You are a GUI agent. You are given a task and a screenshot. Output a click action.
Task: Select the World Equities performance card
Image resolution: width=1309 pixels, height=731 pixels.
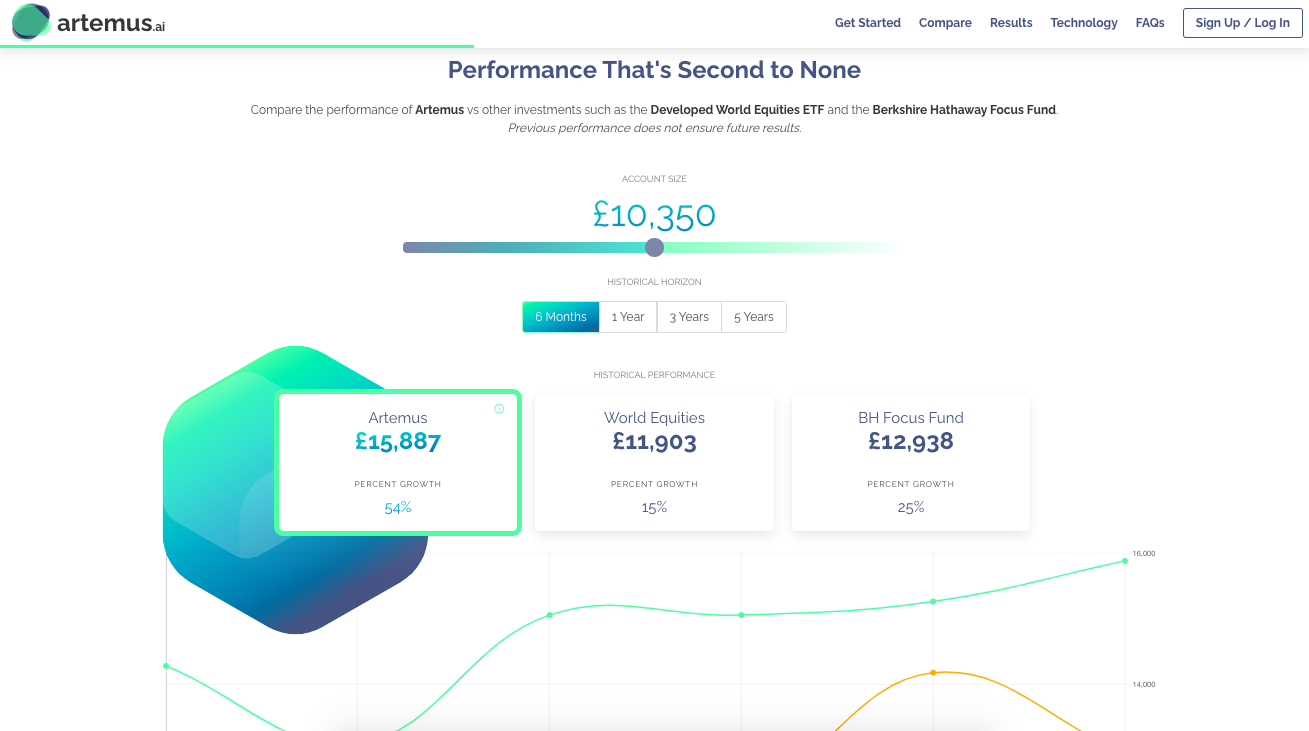click(654, 462)
